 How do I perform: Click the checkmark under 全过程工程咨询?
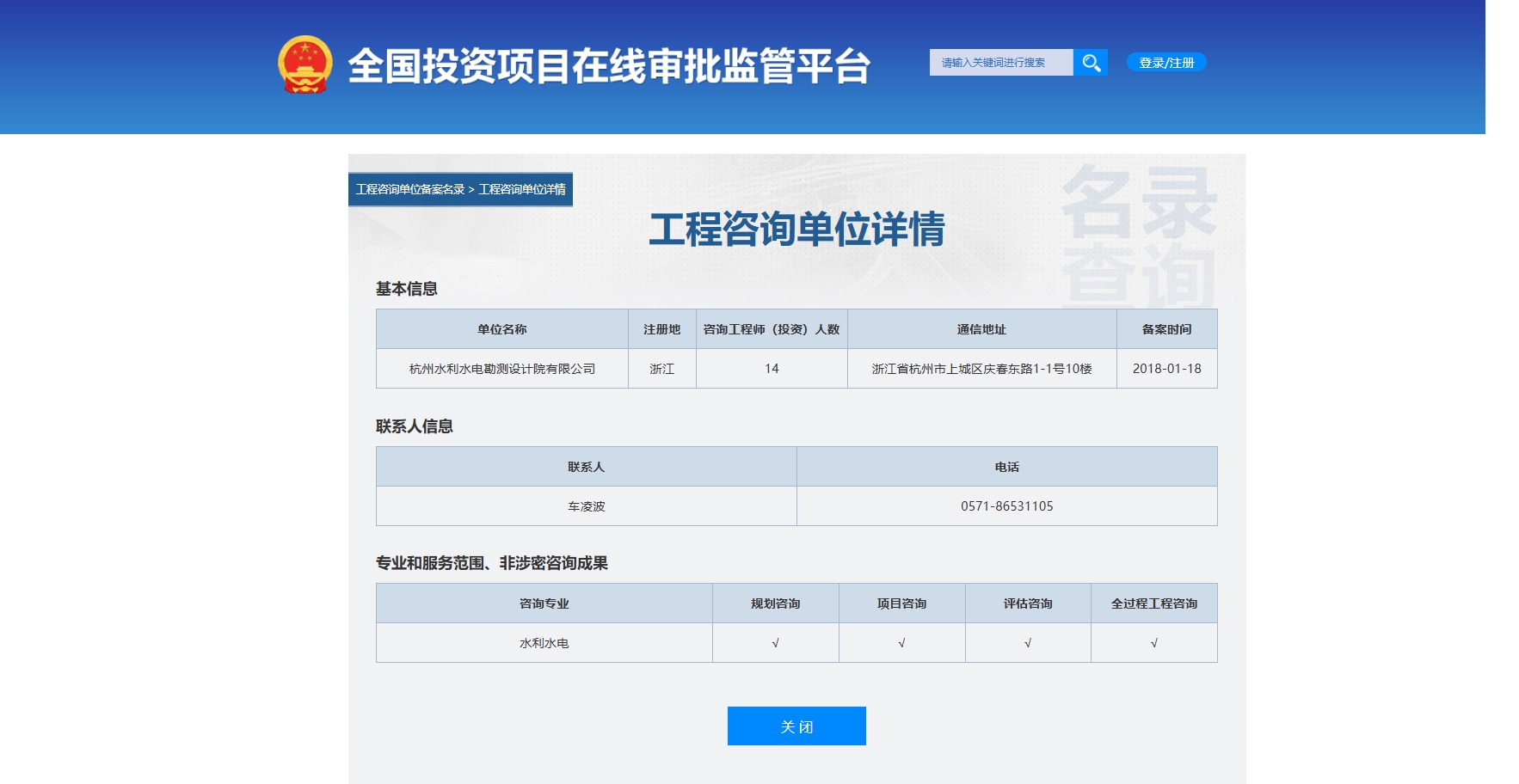coord(1154,643)
